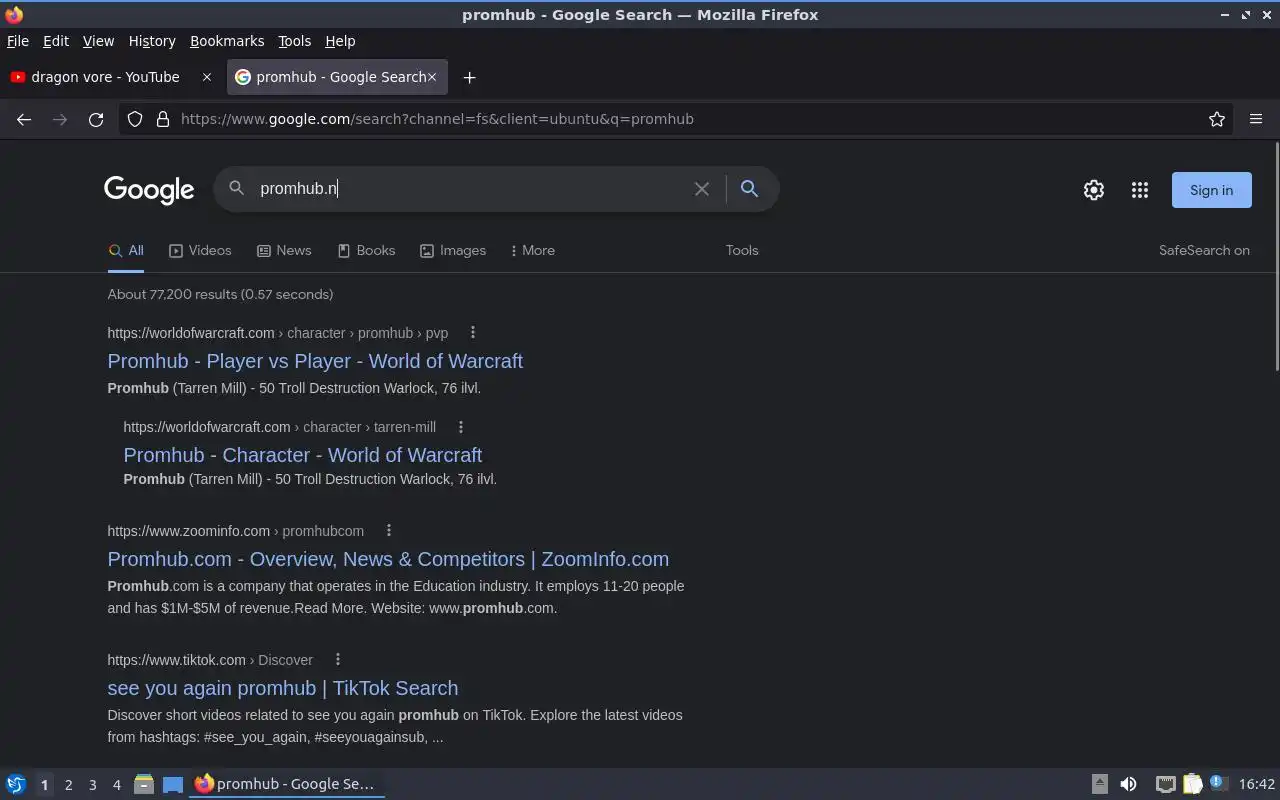Select the Firefox promhub taskbar entry
The width and height of the screenshot is (1280, 800).
tap(286, 784)
